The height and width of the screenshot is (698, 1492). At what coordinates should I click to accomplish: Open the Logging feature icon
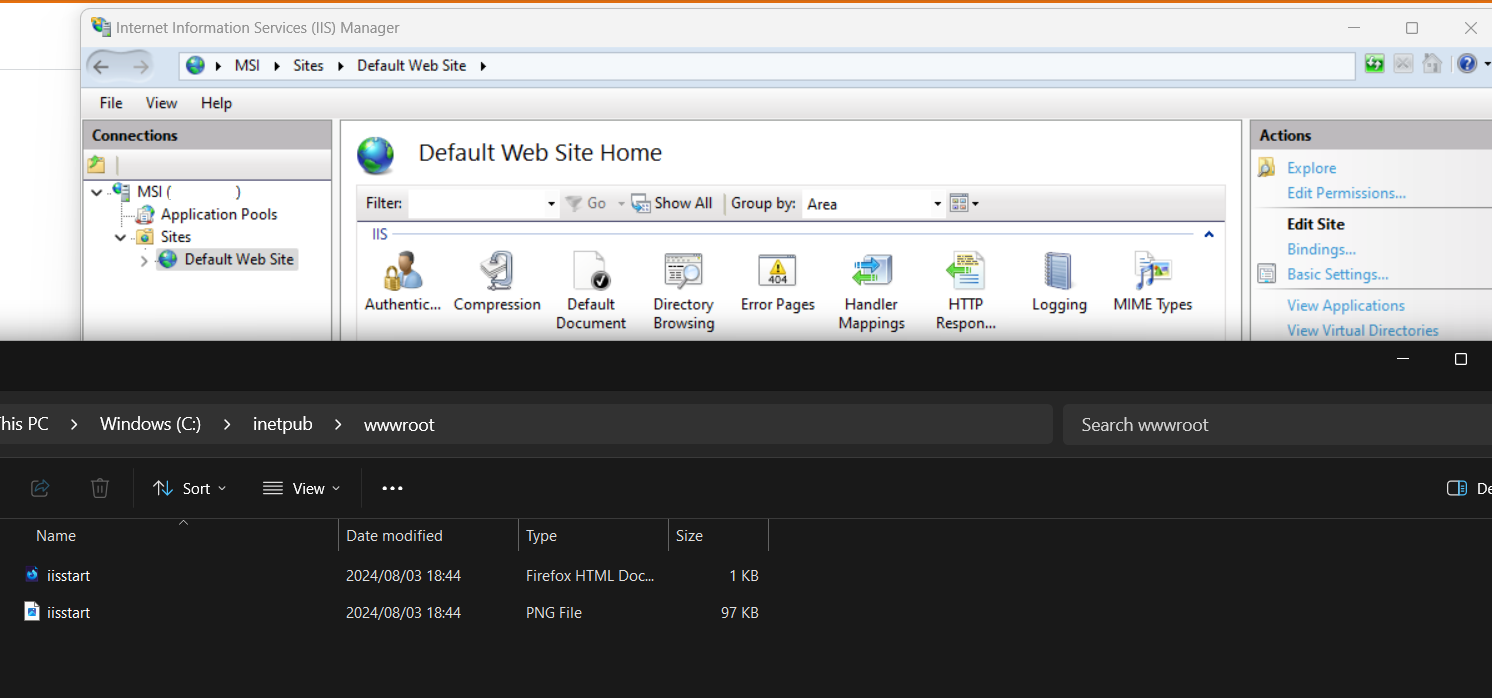(1058, 271)
